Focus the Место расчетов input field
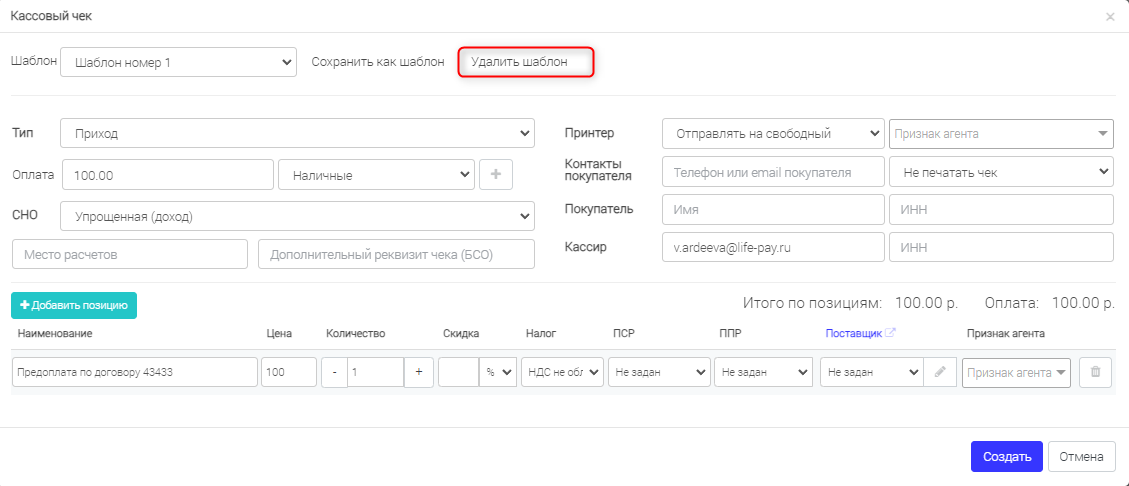 click(x=130, y=254)
